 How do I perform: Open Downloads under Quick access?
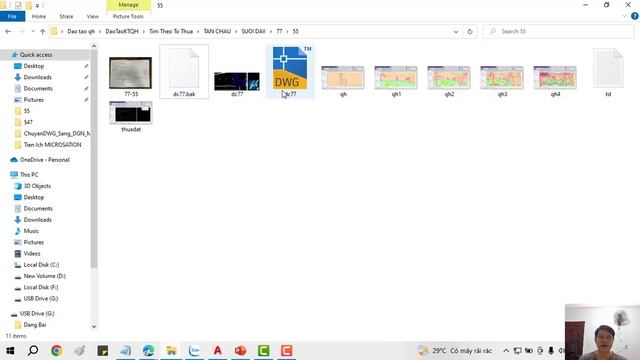37,77
